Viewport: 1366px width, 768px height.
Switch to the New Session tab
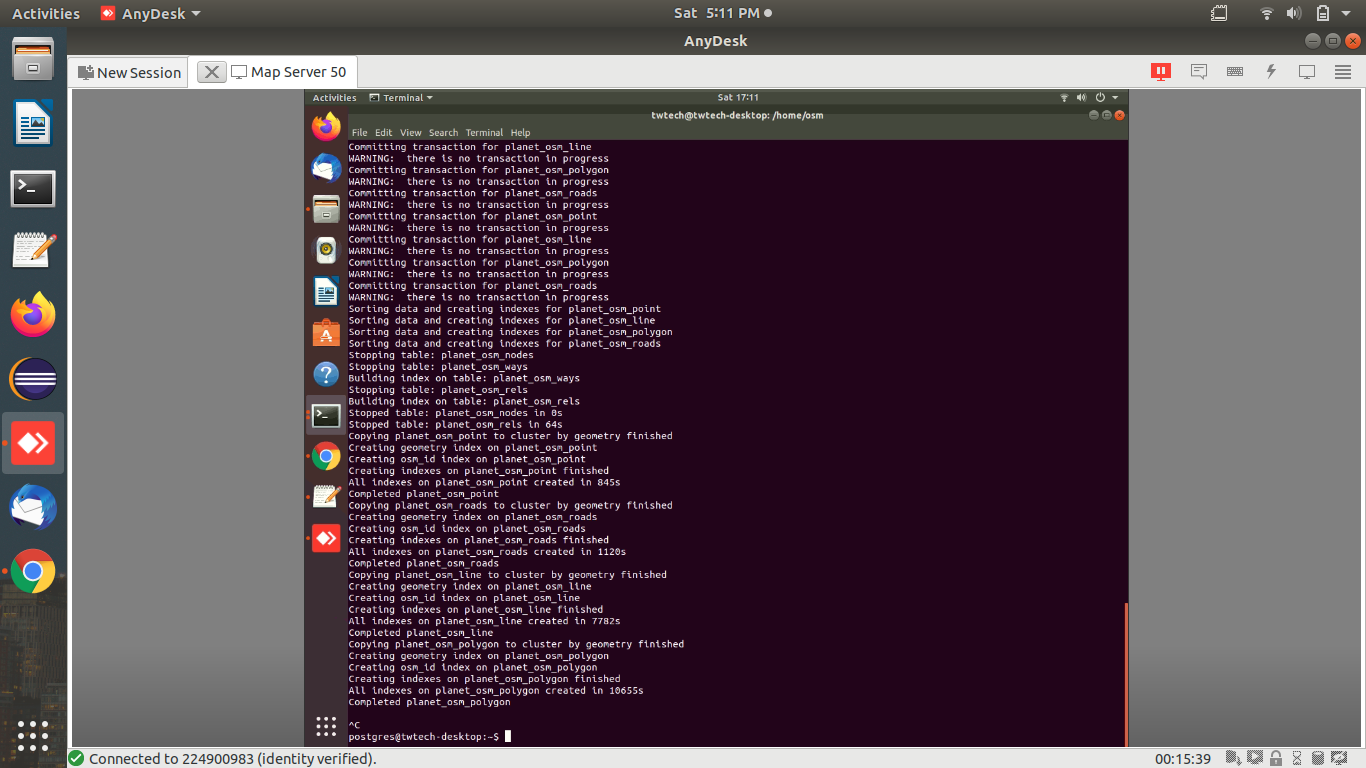click(x=130, y=72)
